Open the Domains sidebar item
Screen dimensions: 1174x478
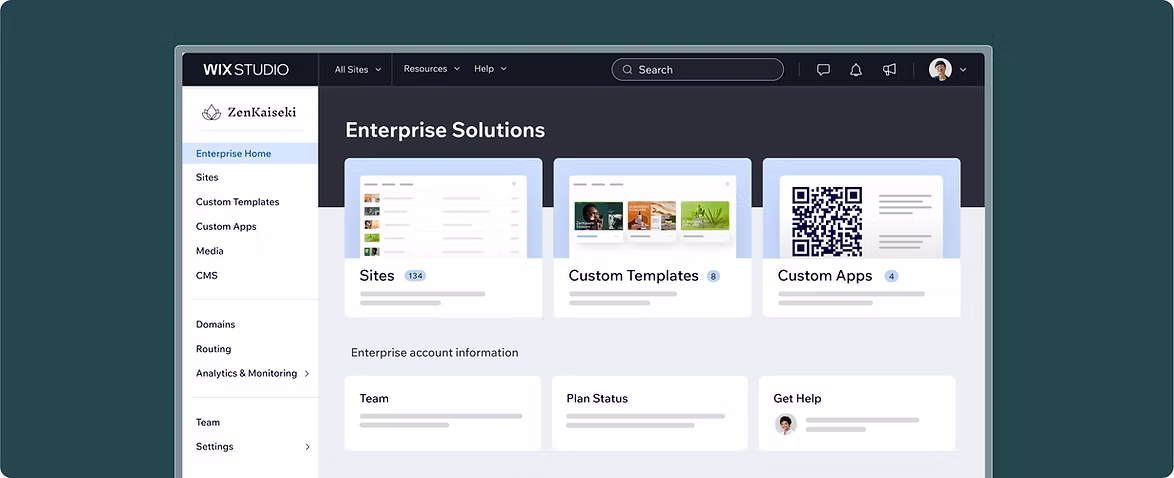215,324
